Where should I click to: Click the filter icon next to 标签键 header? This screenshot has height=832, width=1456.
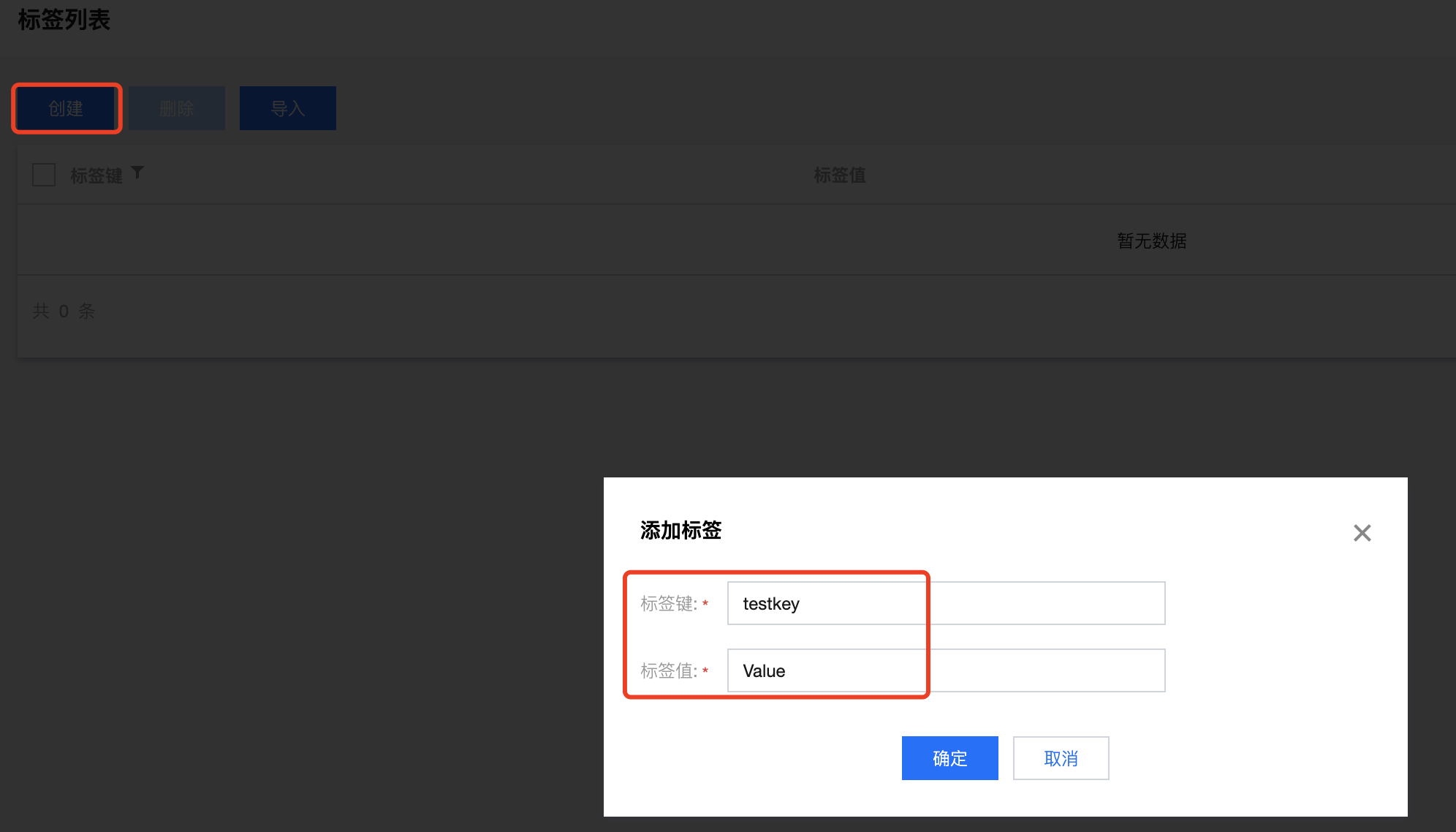click(137, 173)
